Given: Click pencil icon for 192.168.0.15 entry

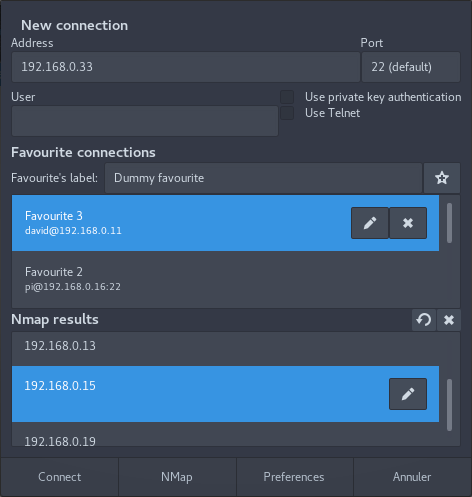Looking at the screenshot, I should pyautogui.click(x=408, y=394).
